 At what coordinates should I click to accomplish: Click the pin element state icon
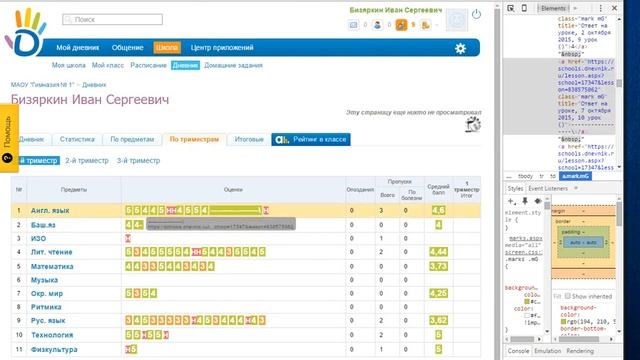click(525, 201)
